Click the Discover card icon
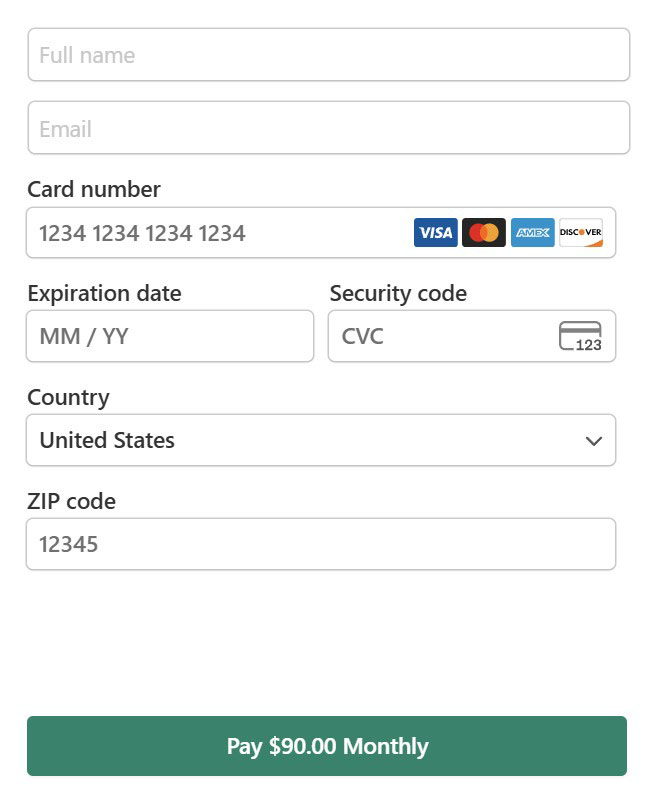The image size is (670, 802). click(x=581, y=233)
